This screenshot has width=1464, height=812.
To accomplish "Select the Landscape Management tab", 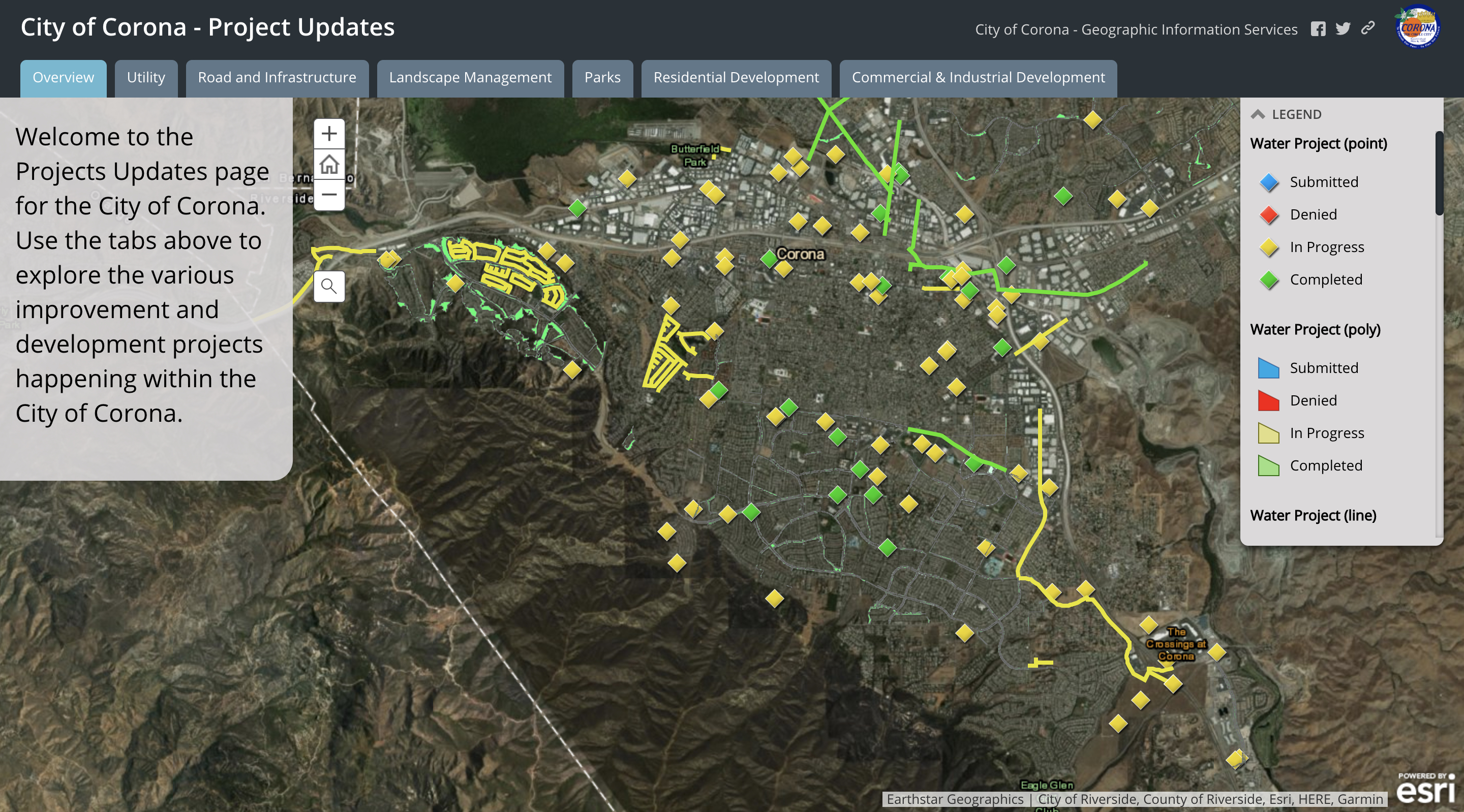I will 470,77.
